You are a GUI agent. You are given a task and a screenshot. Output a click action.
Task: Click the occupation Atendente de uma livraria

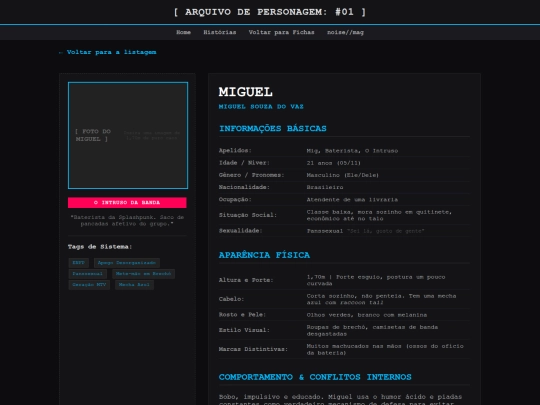[352, 200]
